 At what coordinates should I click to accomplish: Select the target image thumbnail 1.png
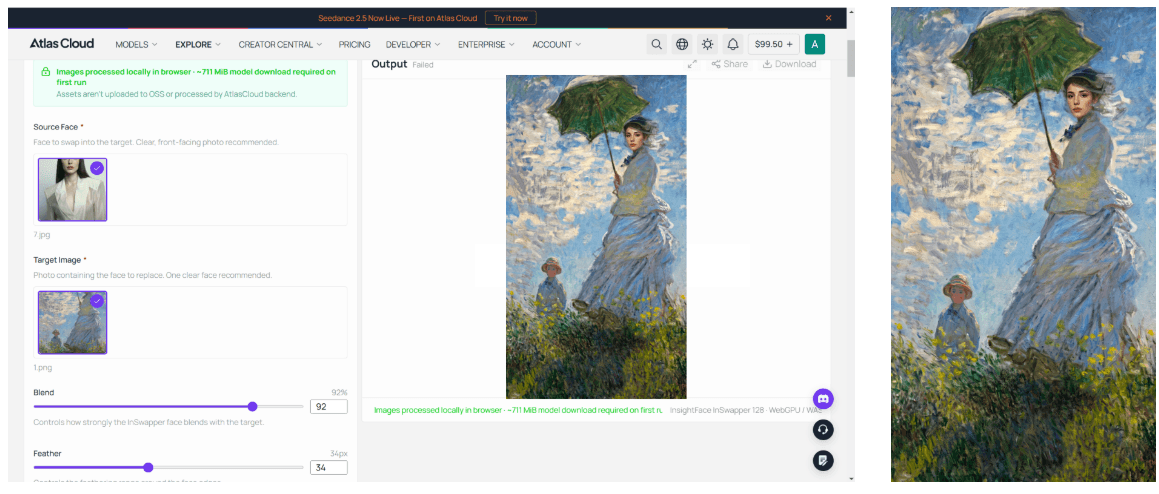(72, 322)
